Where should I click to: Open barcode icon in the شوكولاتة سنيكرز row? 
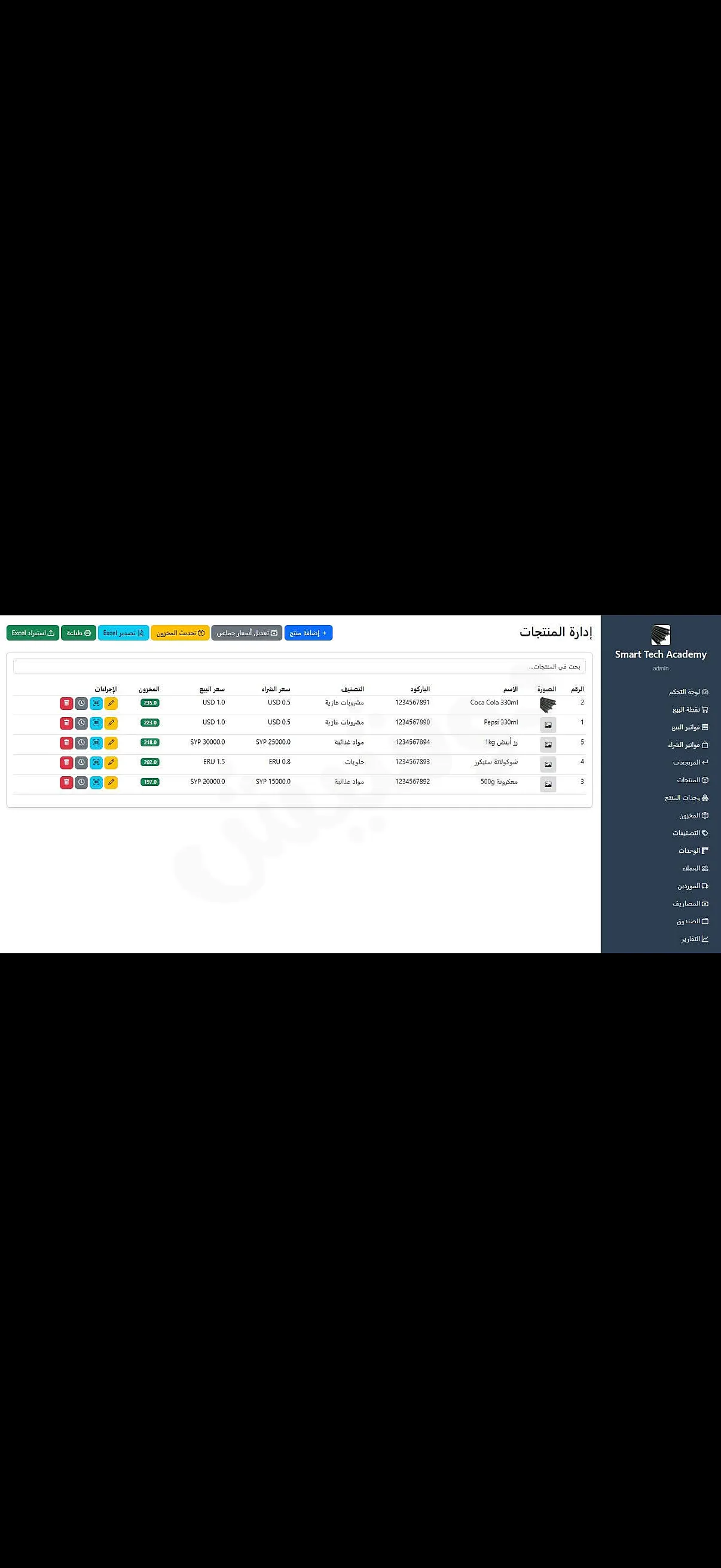(96, 762)
